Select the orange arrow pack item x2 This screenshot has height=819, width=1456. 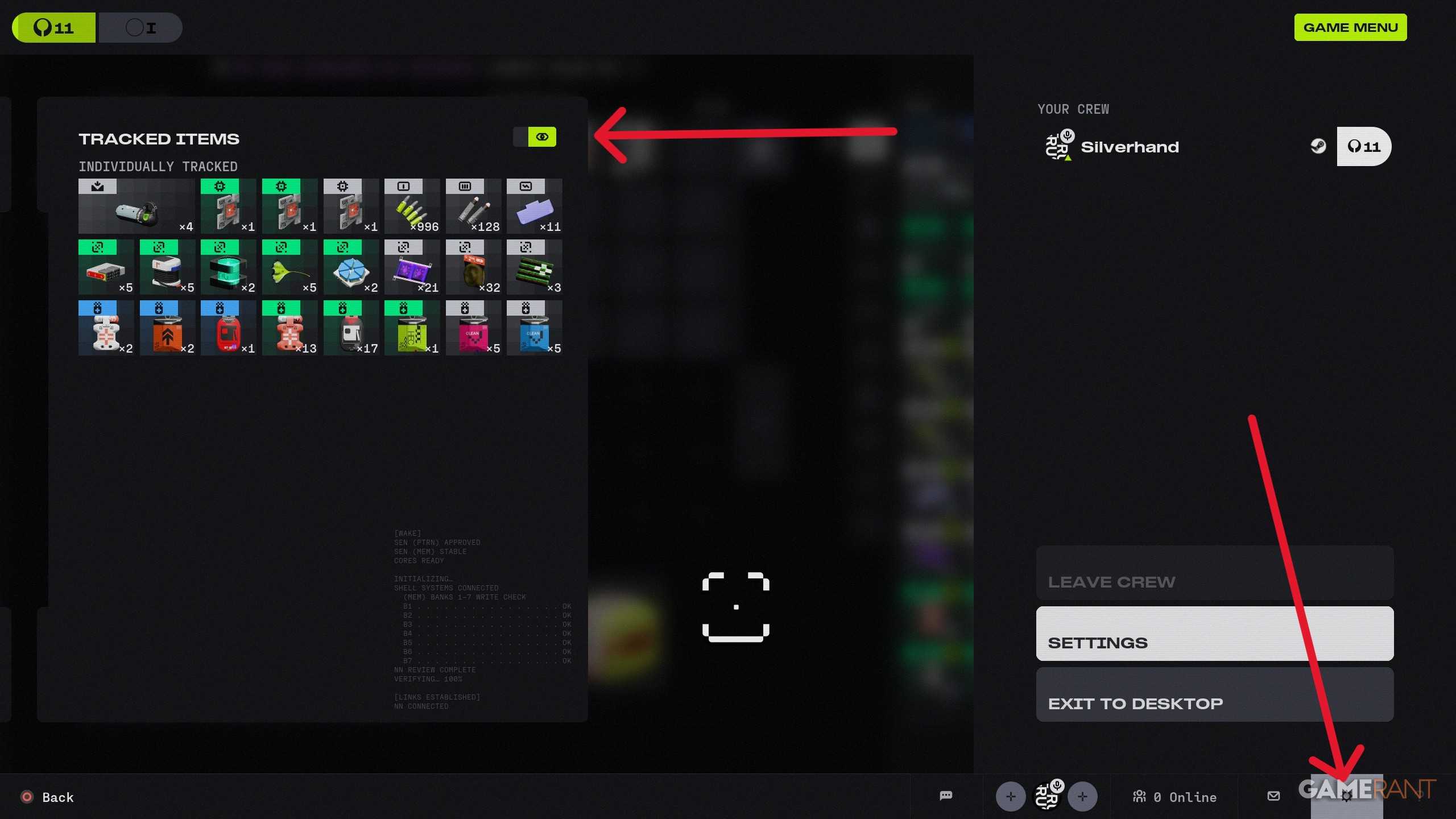click(167, 328)
